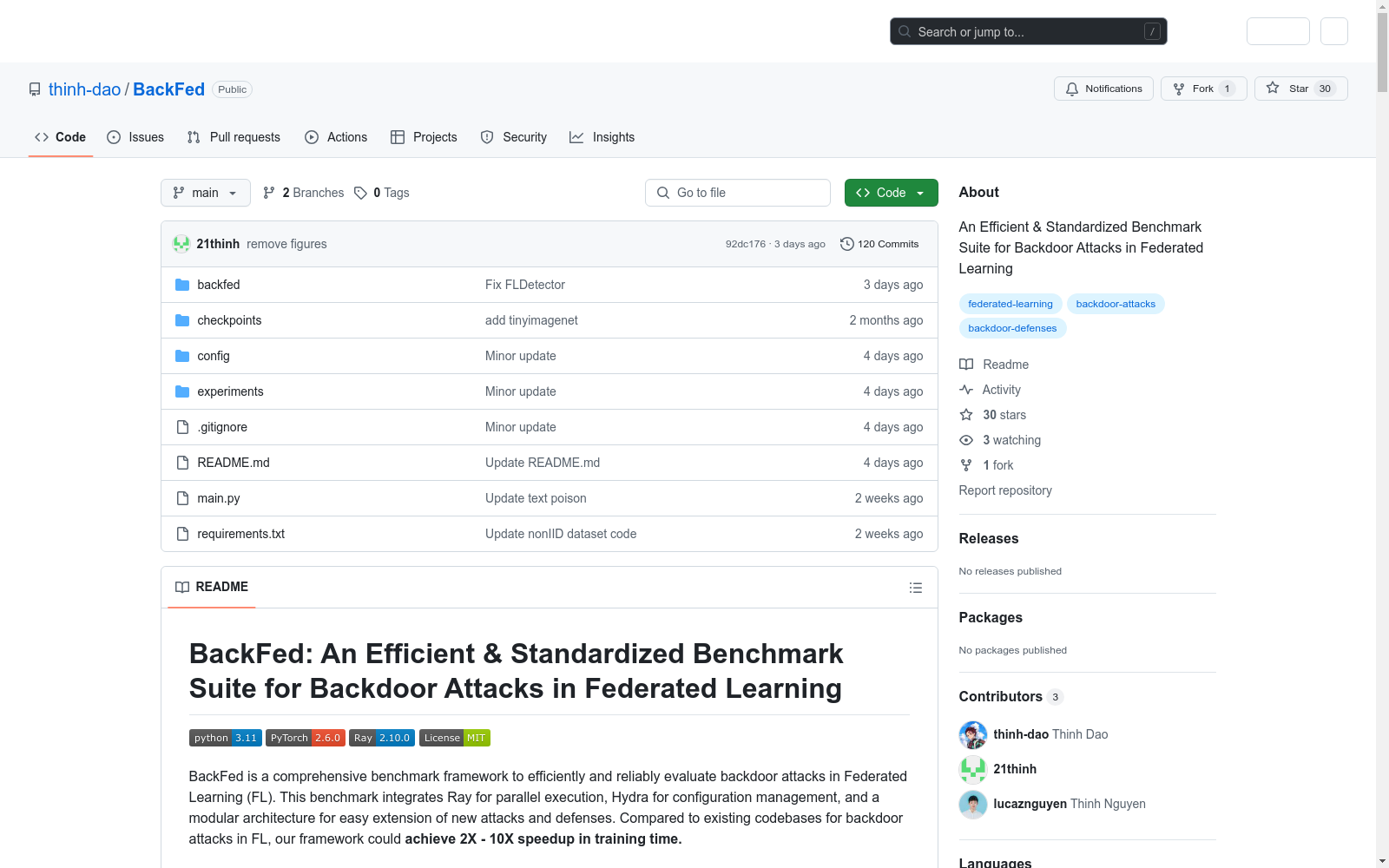Click the 'Fix FLDetector' commit message
The width and height of the screenshot is (1389, 868).
525,285
